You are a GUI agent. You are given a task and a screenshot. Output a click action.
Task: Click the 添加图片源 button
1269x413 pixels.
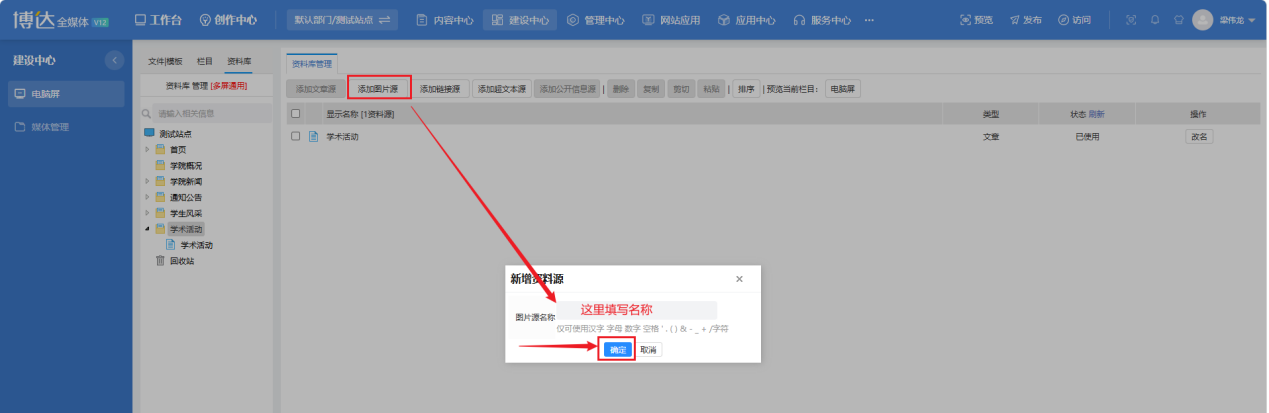(378, 89)
